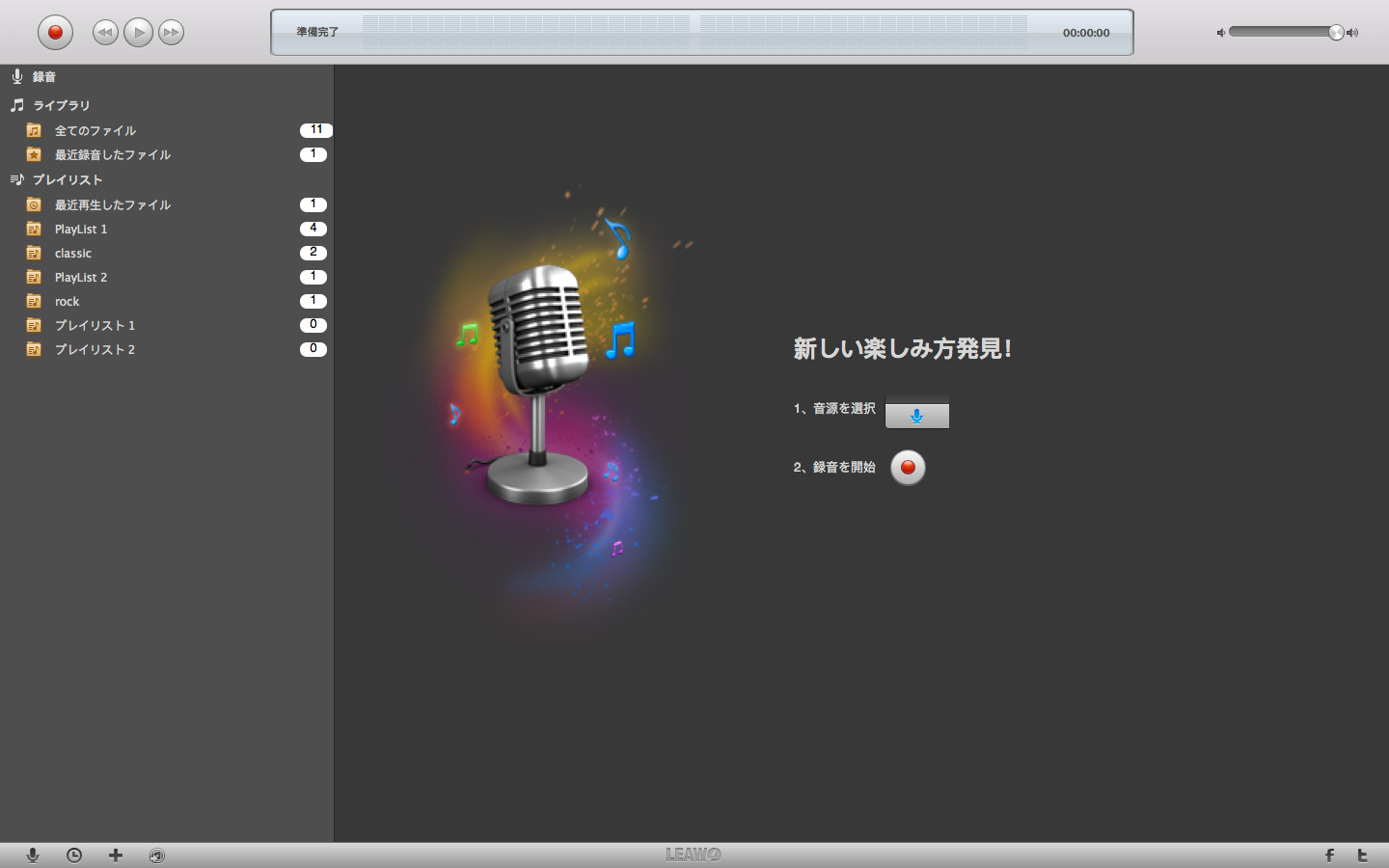Image resolution: width=1389 pixels, height=868 pixels.
Task: Open the clock scheduler icon in the bottom bar
Action: coord(74,855)
